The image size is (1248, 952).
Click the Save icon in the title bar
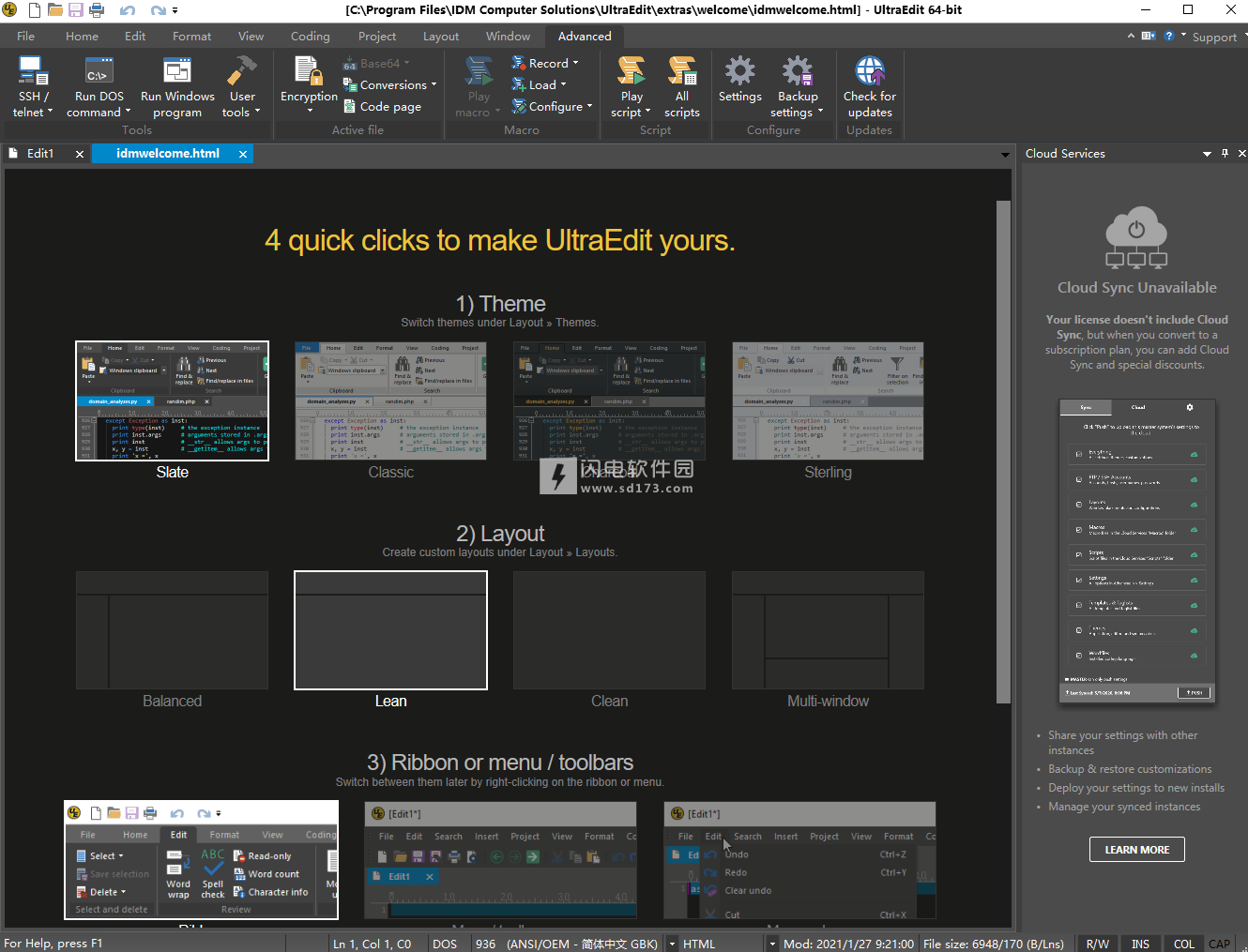click(x=75, y=10)
